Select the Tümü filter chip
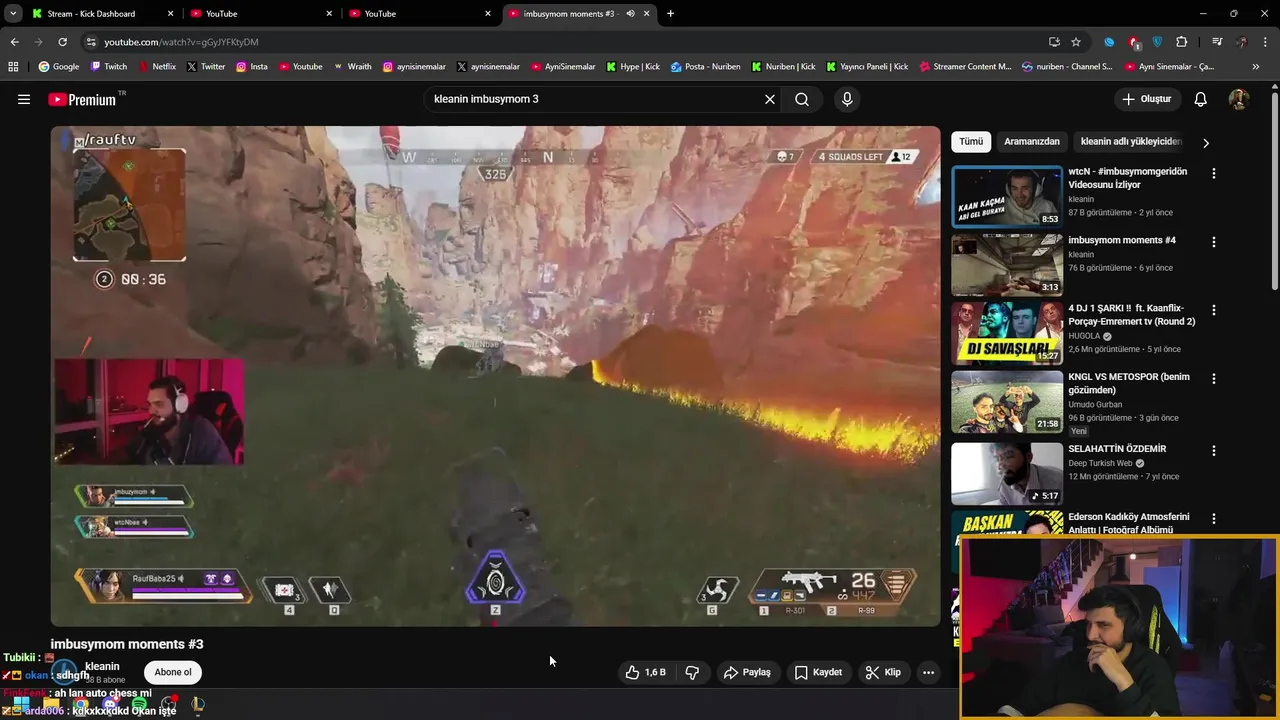The image size is (1280, 720). 971,141
